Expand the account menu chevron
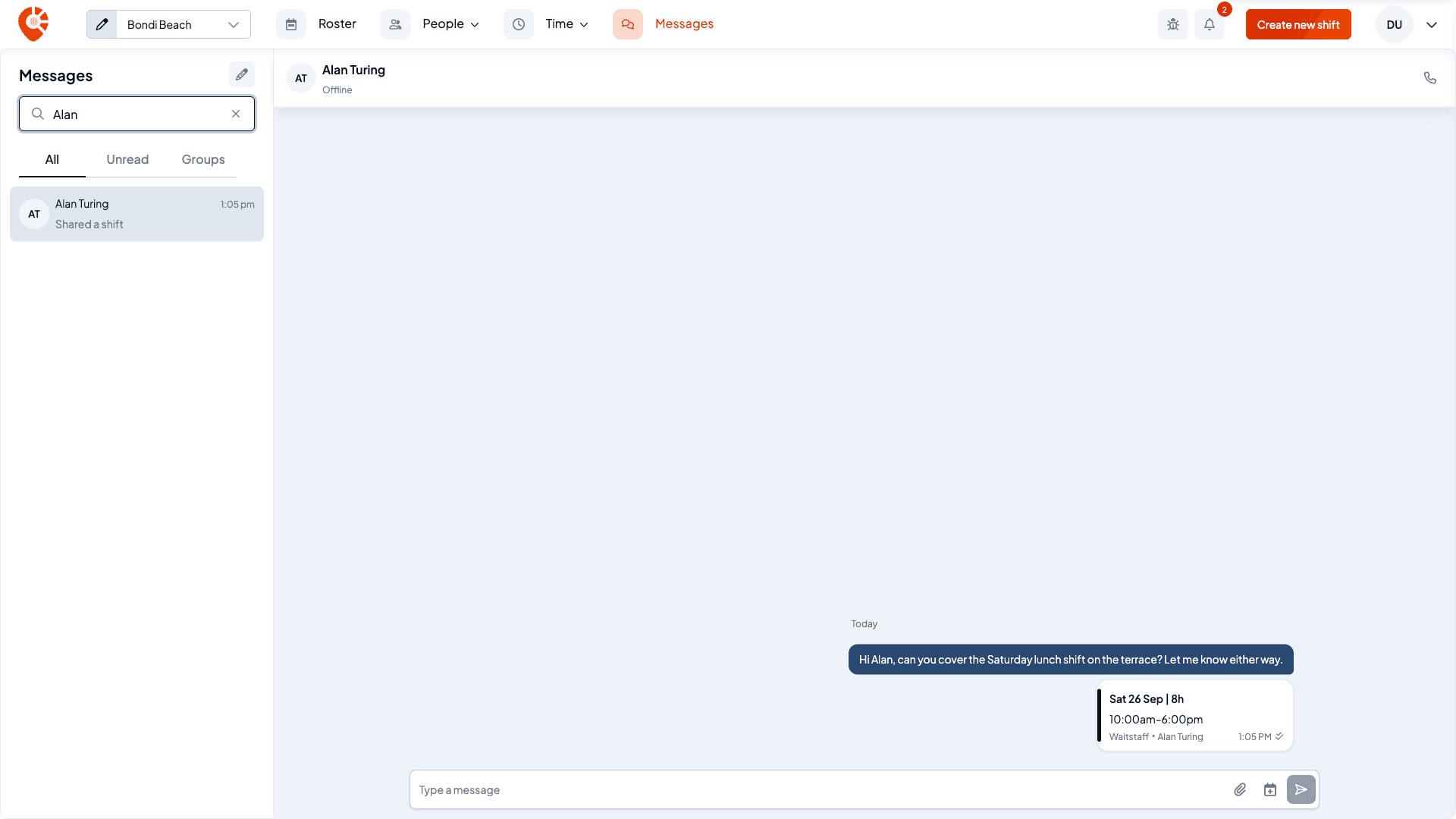Viewport: 1456px width, 819px height. pos(1432,24)
